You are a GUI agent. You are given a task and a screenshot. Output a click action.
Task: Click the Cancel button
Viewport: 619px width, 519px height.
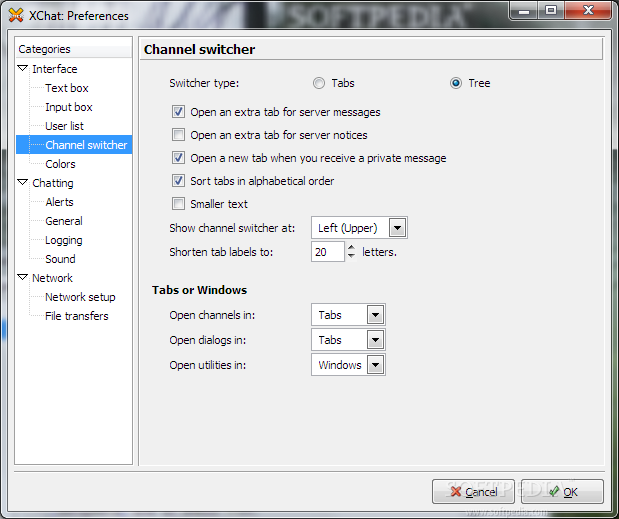(x=473, y=491)
